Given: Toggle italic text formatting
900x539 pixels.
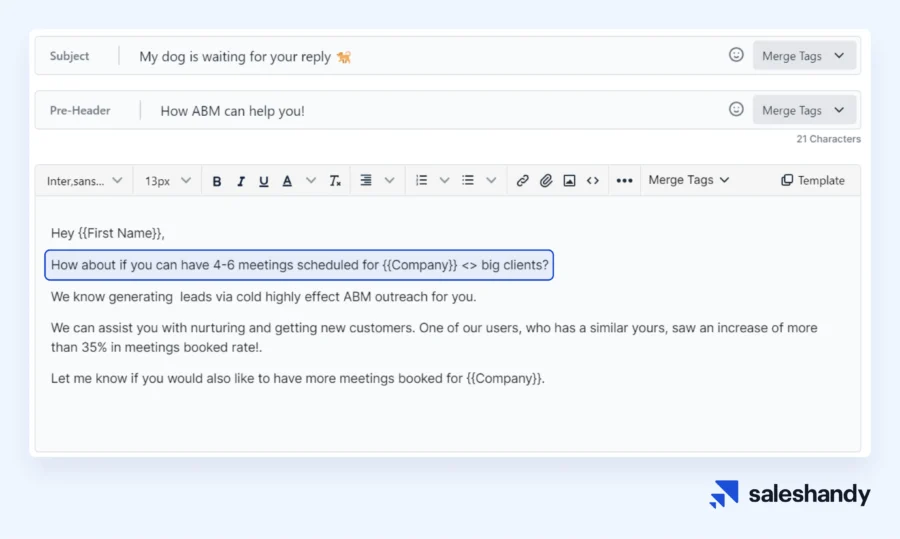Looking at the screenshot, I should click(241, 181).
